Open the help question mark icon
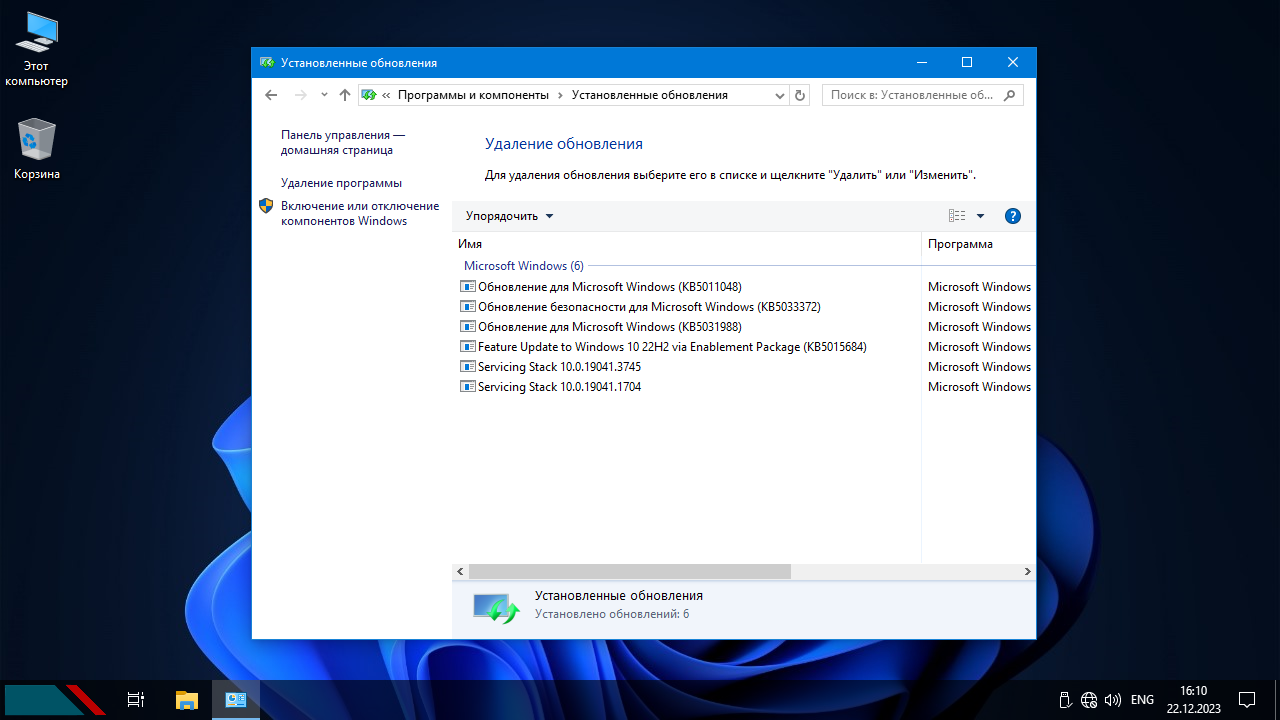Viewport: 1280px width, 720px height. click(x=1012, y=216)
